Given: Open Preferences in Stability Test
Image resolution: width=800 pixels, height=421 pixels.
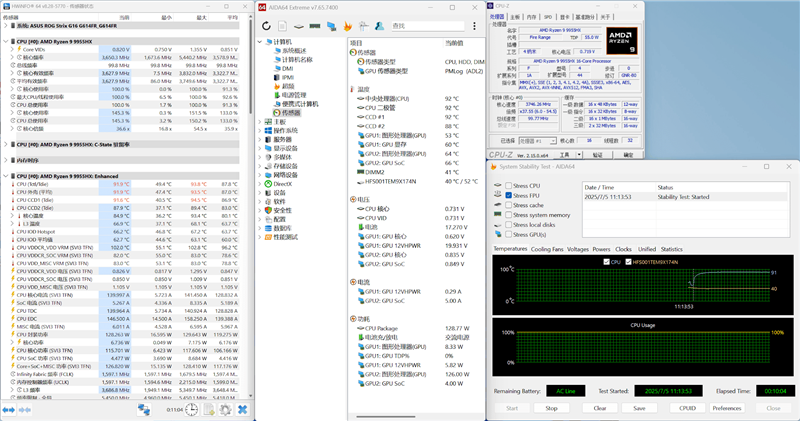Looking at the screenshot, I should click(x=727, y=408).
